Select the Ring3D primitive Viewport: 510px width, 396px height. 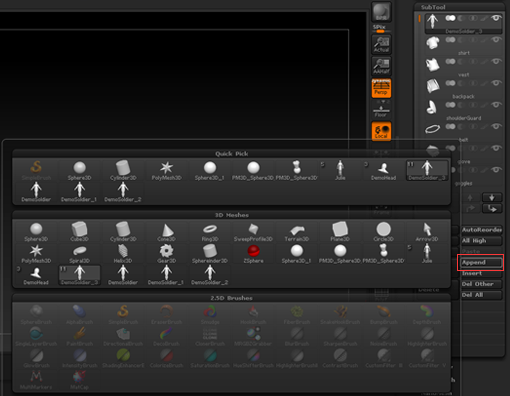[210, 232]
